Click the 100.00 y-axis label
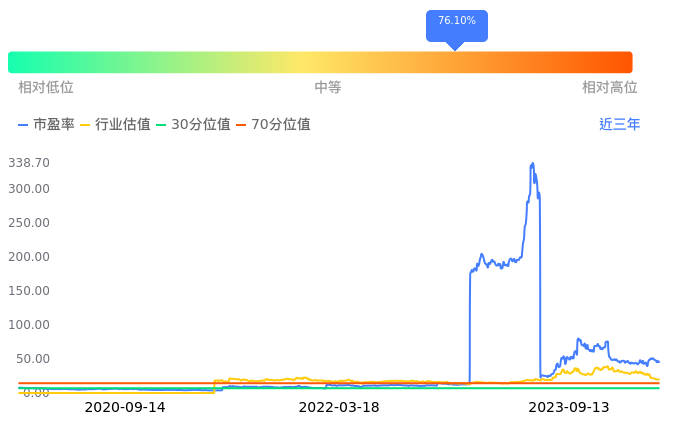Image resolution: width=686 pixels, height=442 pixels. 28,325
